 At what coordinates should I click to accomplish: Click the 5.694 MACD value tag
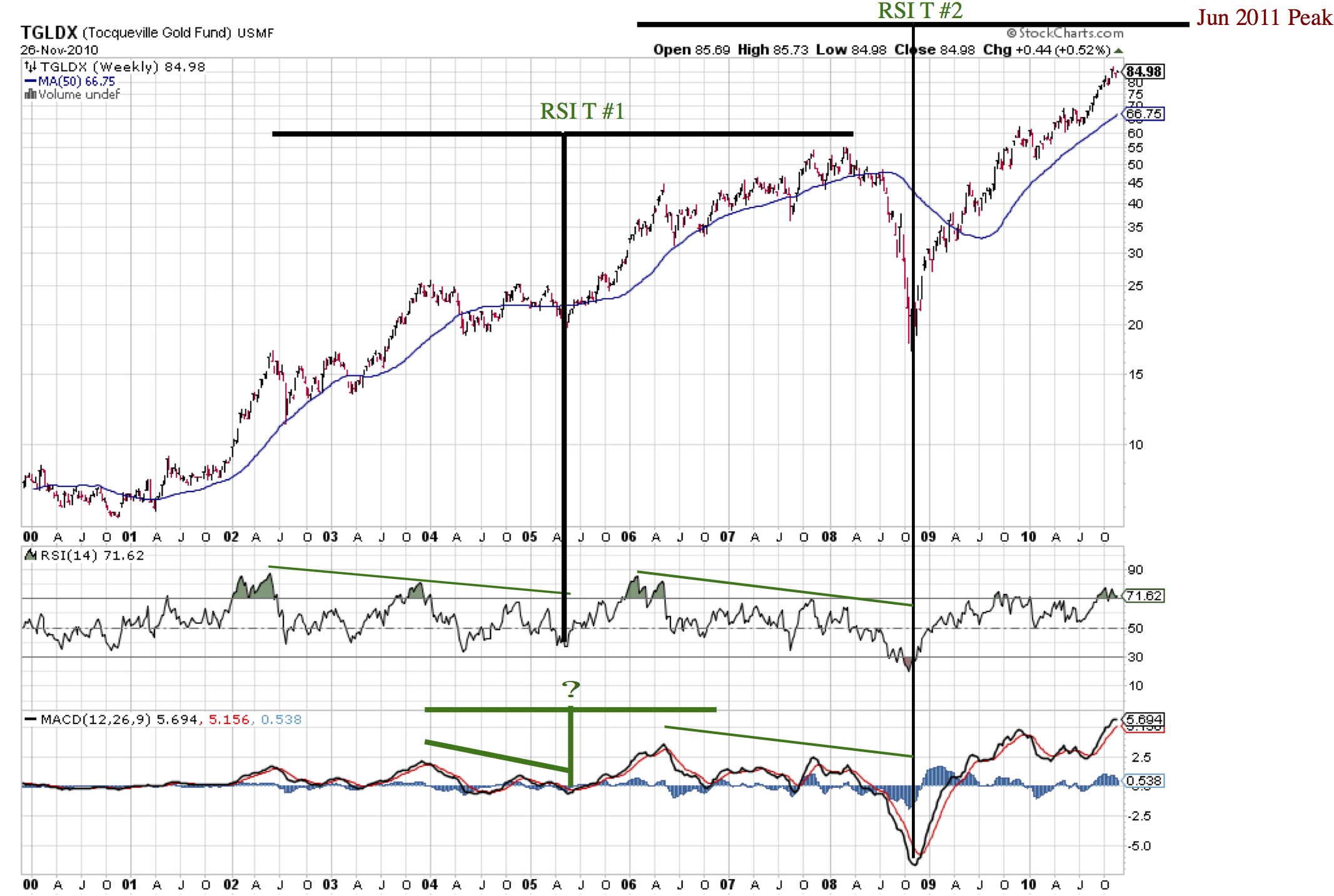coord(1144,720)
